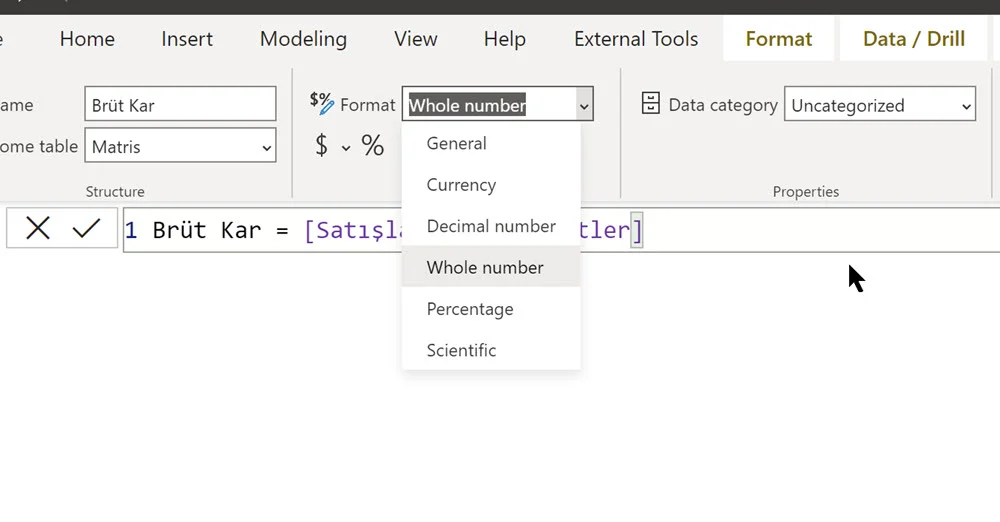
Task: Select Whole number in the dropdown list
Action: coord(491,267)
